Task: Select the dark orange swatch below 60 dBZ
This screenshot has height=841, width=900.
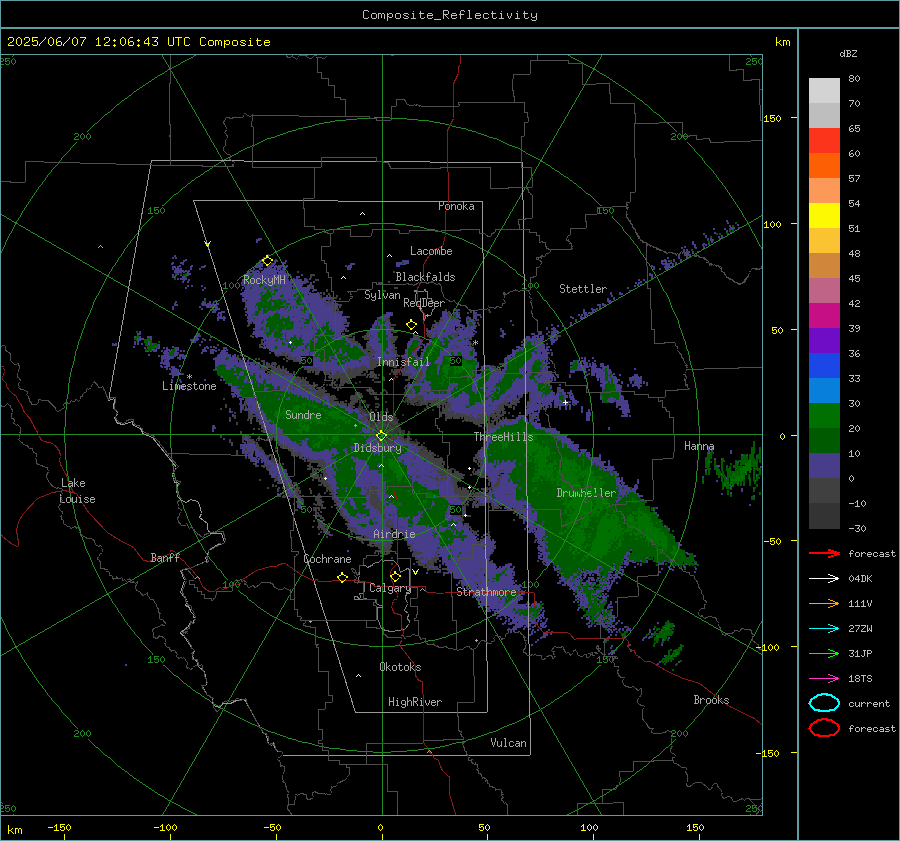Action: coord(824,166)
